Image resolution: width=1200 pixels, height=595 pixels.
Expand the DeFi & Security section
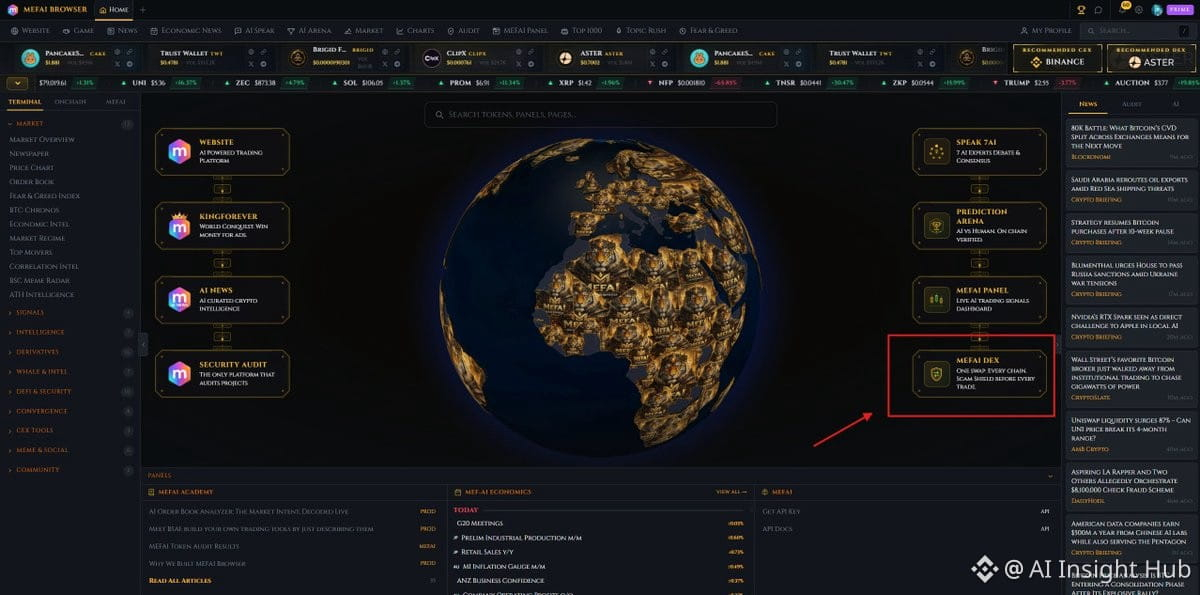pyautogui.click(x=70, y=391)
